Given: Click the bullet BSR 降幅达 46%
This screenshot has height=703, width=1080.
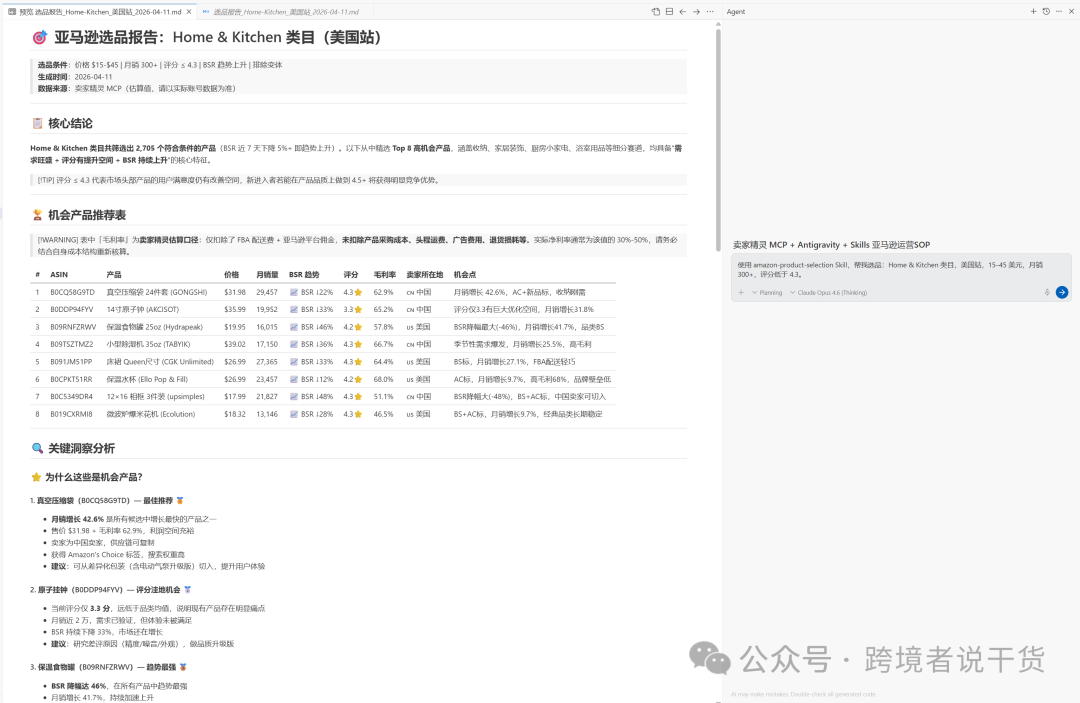Looking at the screenshot, I should point(119,686).
